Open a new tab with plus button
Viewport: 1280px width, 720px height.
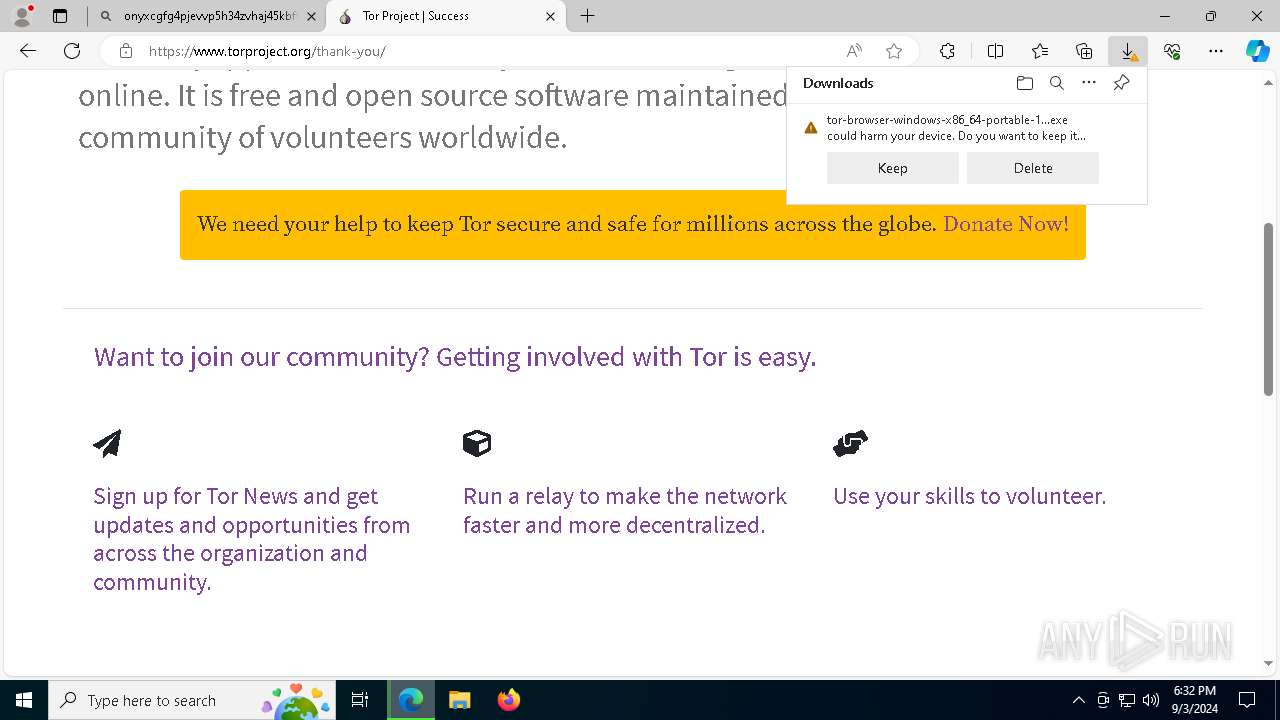point(588,16)
